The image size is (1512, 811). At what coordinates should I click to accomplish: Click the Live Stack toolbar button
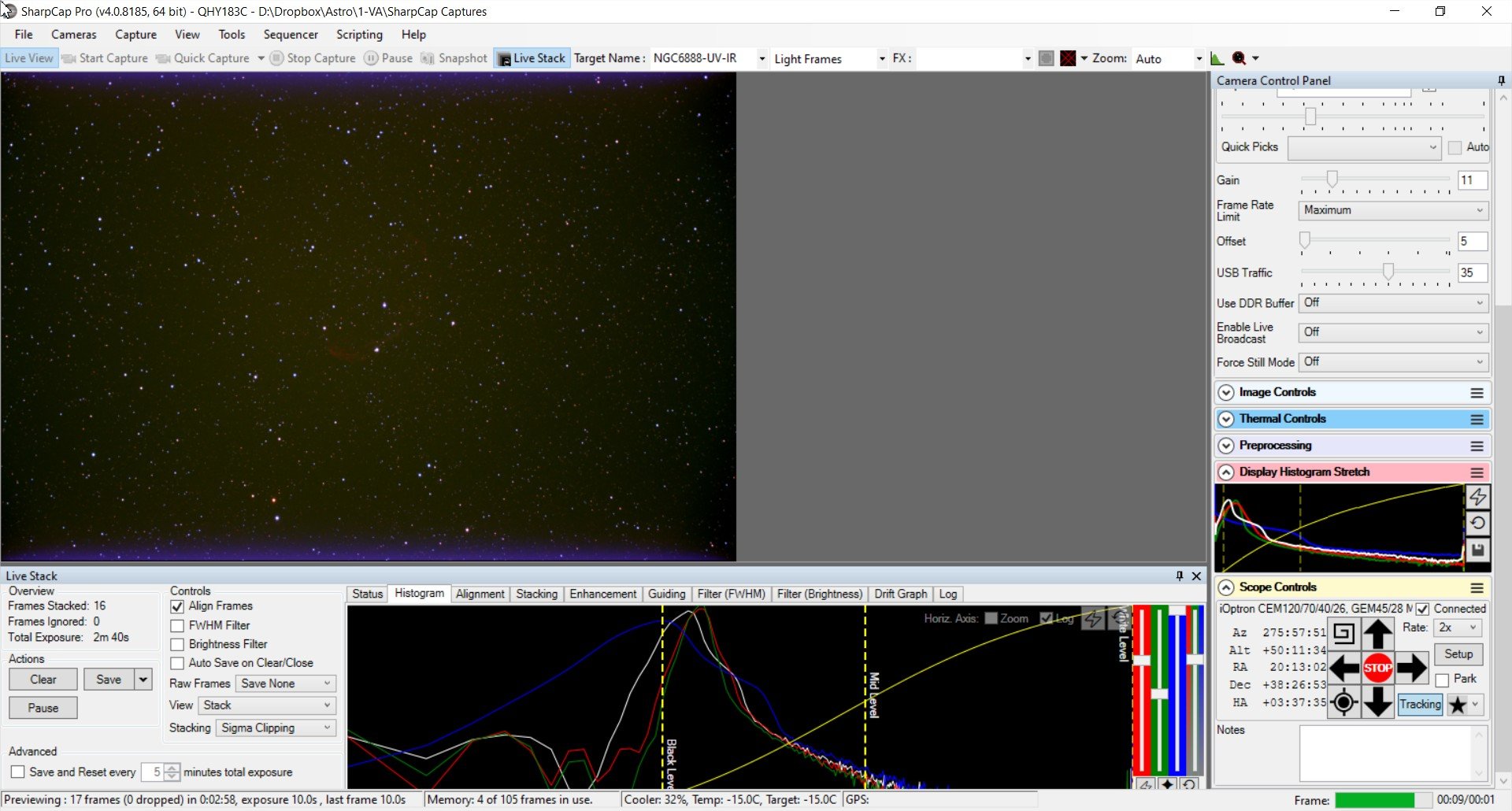[x=532, y=58]
